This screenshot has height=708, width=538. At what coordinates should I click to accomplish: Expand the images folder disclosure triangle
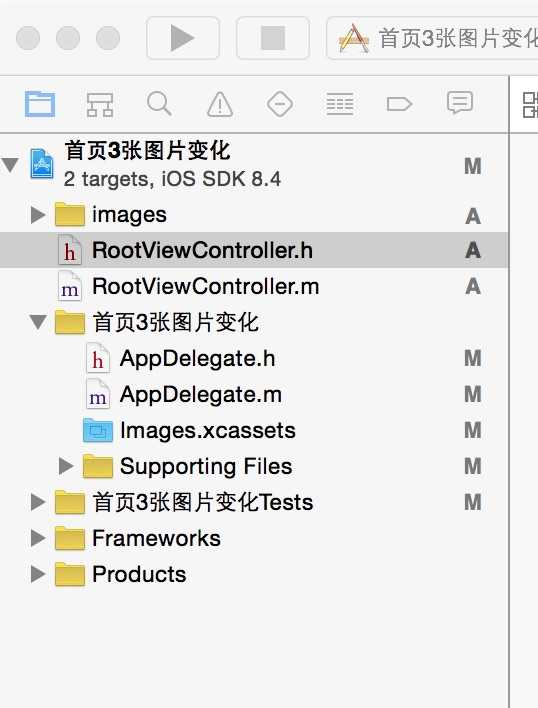coord(38,214)
